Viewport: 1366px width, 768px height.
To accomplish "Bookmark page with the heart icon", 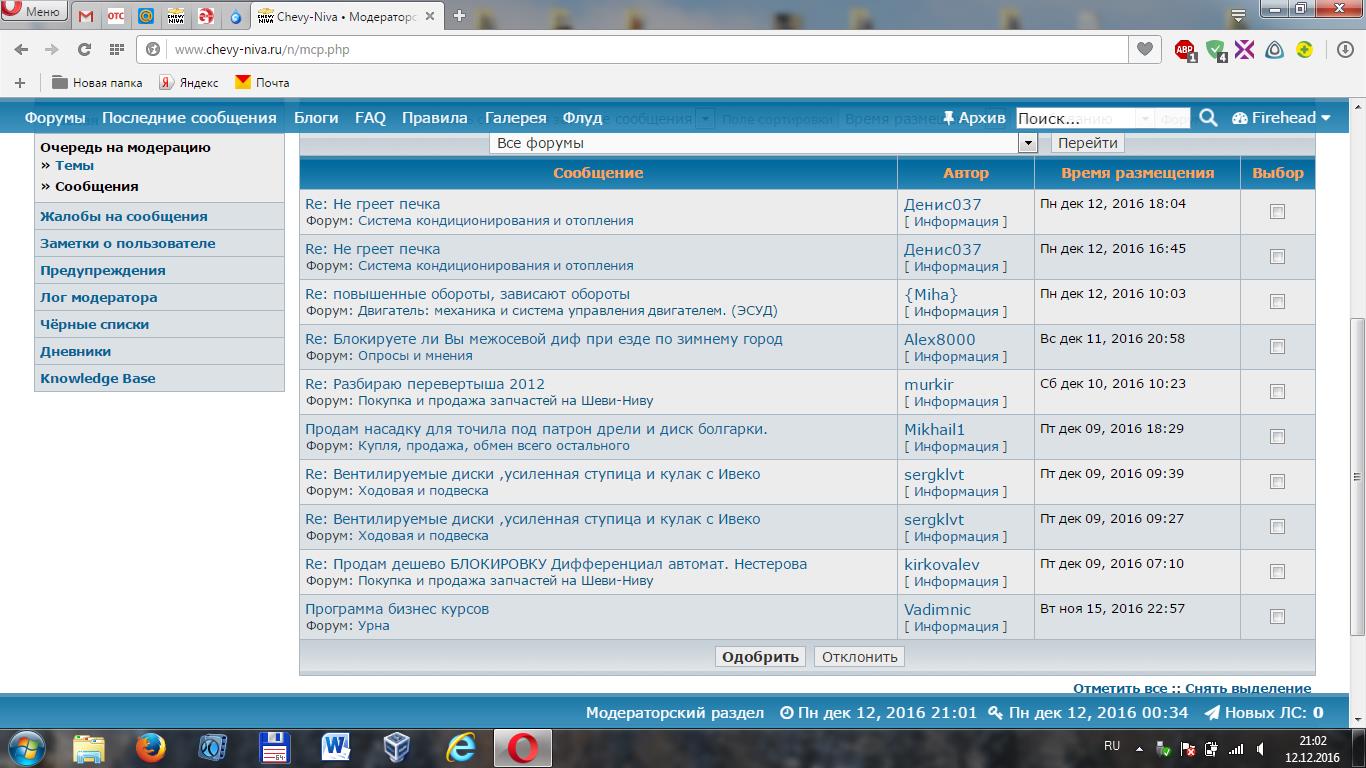I will (1144, 49).
